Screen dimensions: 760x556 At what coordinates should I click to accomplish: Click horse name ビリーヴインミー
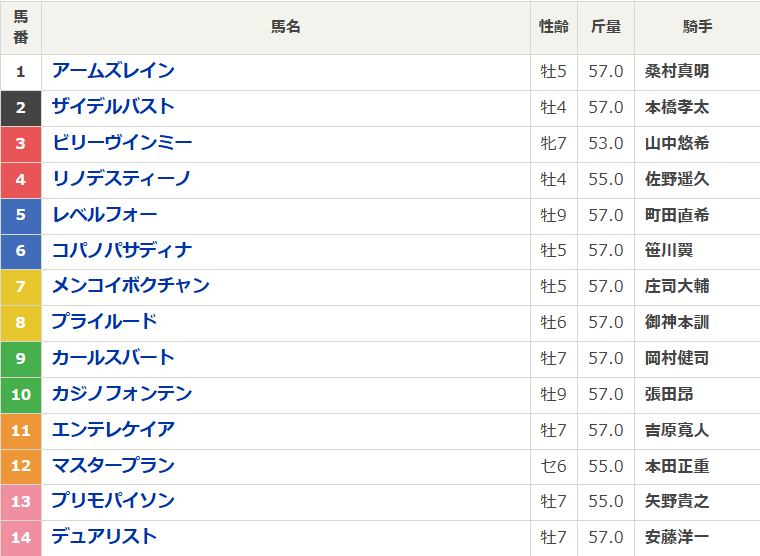coord(122,143)
